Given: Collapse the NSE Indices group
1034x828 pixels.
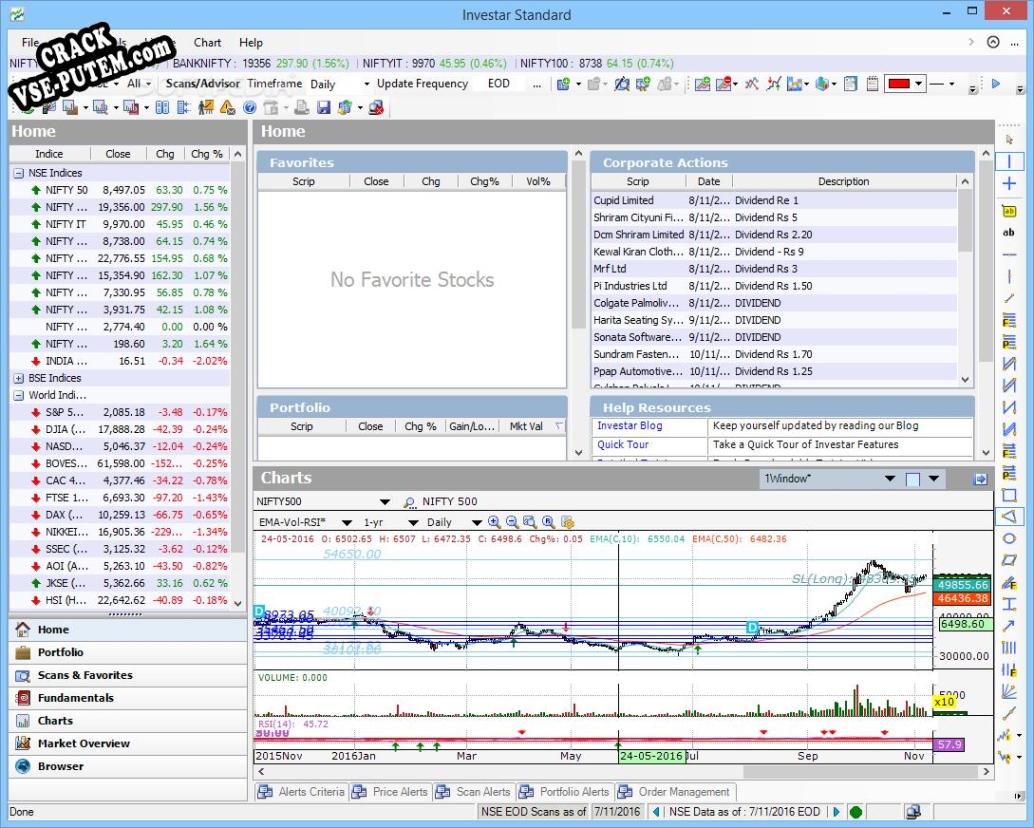Looking at the screenshot, I should pyautogui.click(x=18, y=173).
